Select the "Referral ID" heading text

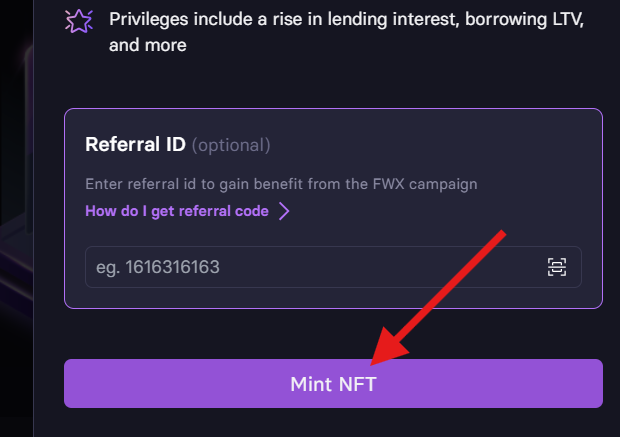point(136,144)
